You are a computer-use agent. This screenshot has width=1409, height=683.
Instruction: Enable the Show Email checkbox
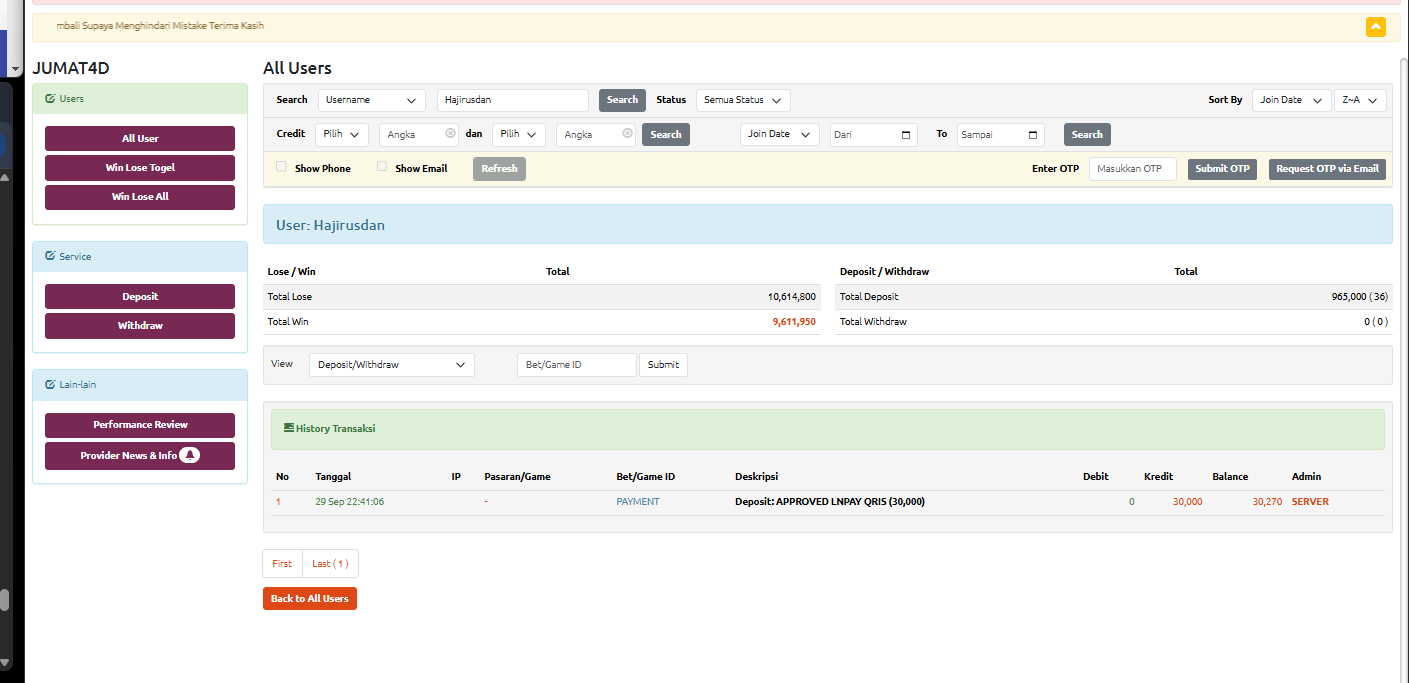[x=382, y=167]
